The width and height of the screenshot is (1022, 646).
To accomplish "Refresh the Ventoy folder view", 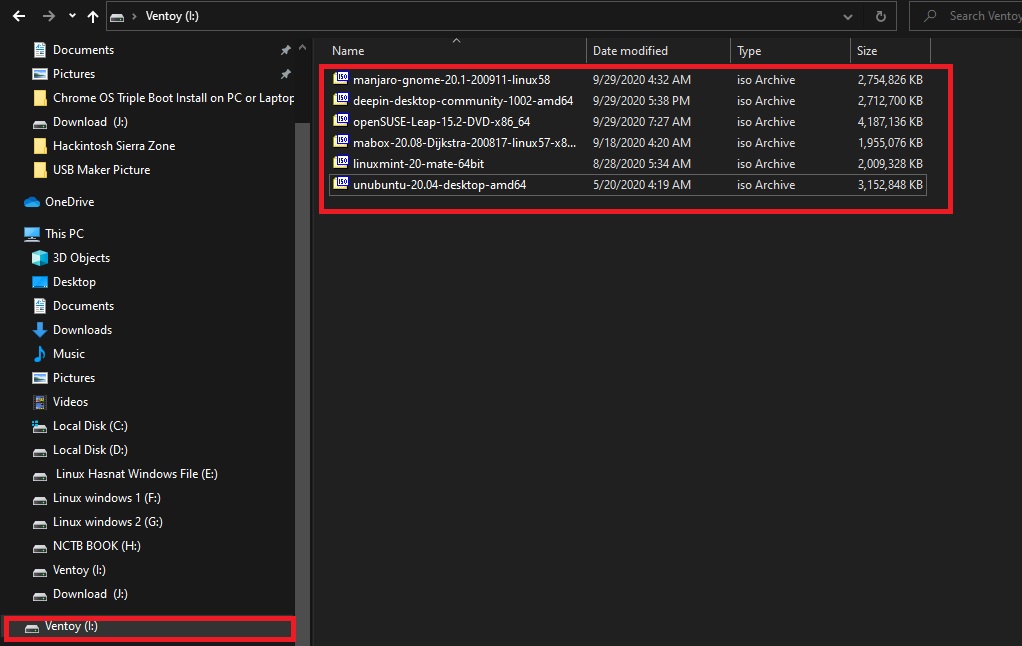I will coord(881,16).
